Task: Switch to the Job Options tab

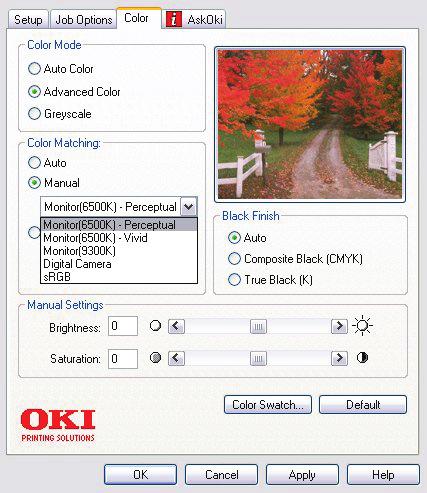Action: coord(83,20)
